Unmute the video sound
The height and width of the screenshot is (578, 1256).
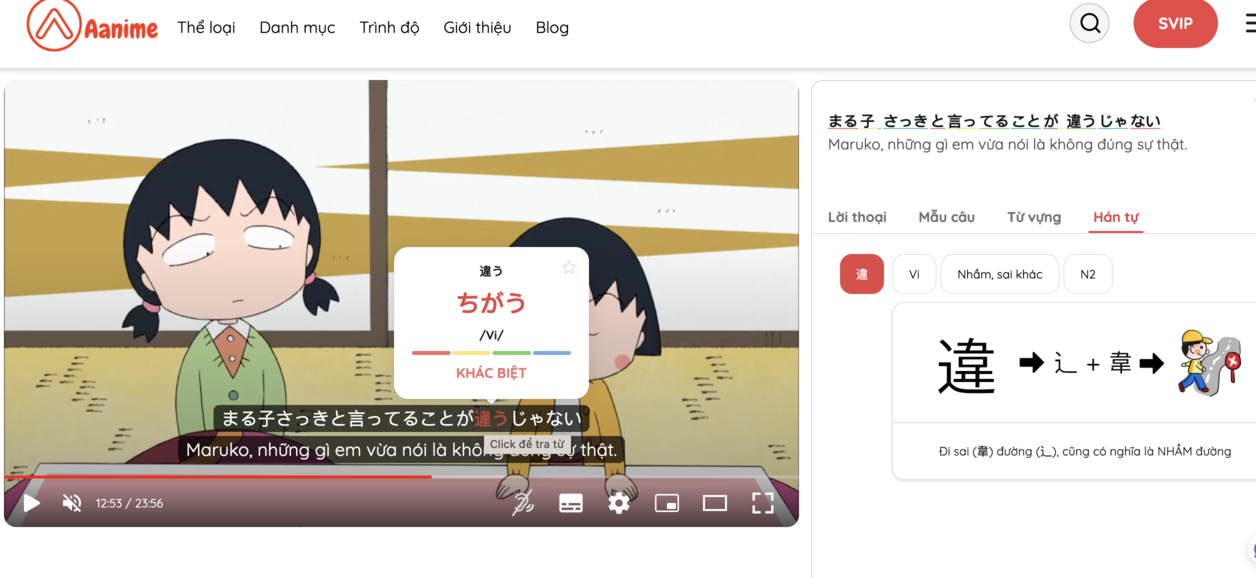(x=72, y=503)
